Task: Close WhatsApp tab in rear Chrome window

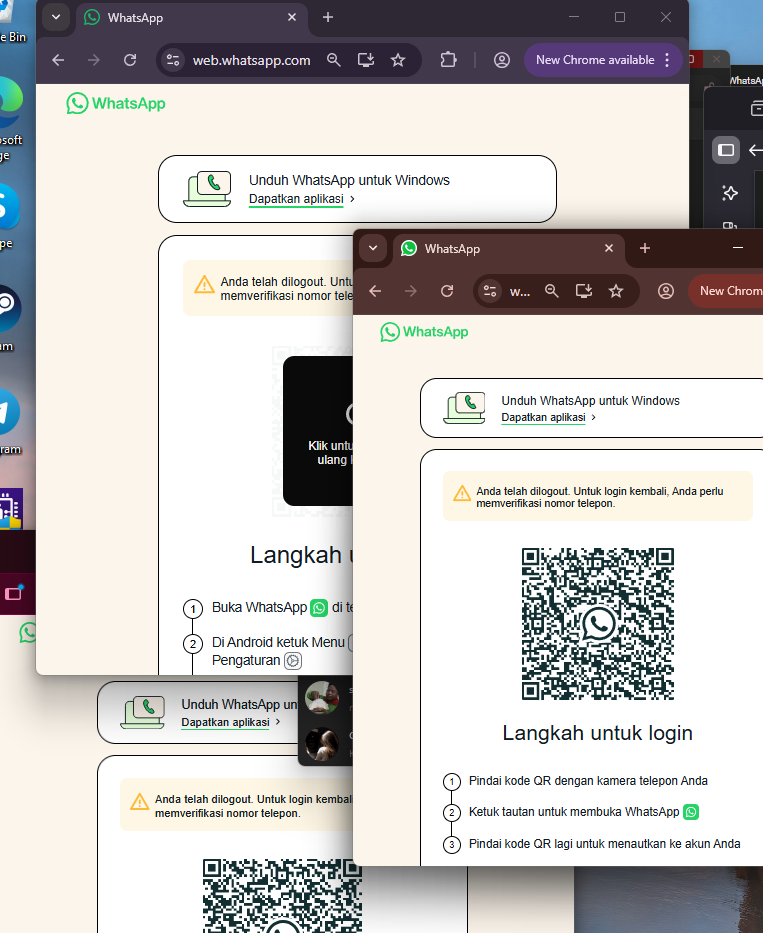Action: (x=292, y=17)
